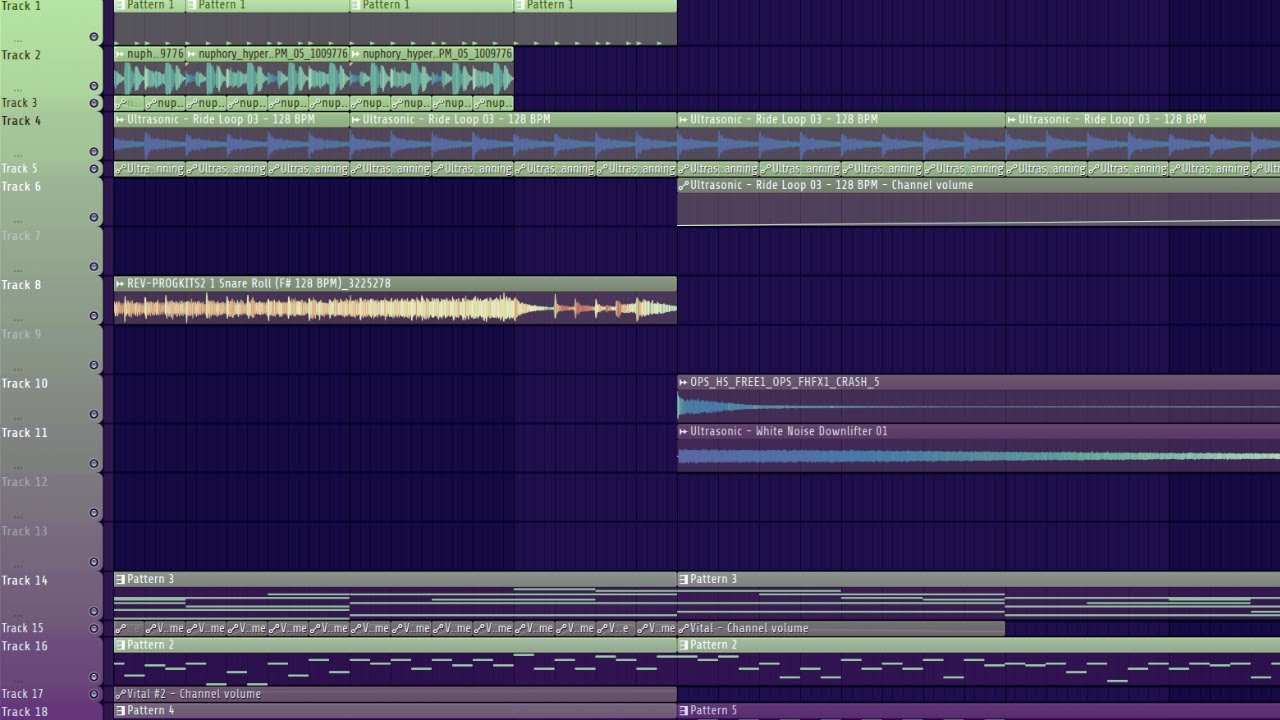Mute Track 16 using its dot
Image resolution: width=1280 pixels, height=720 pixels.
[x=94, y=677]
